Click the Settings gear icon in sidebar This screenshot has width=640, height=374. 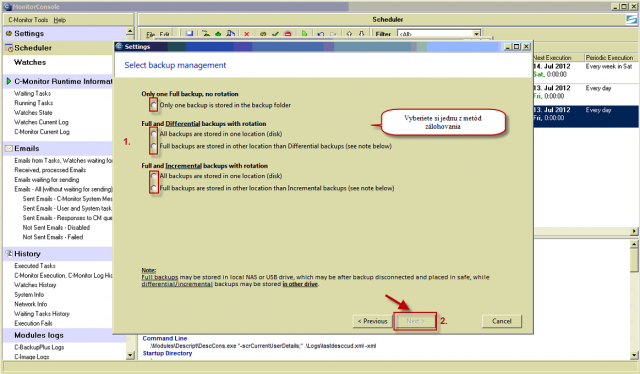[9, 33]
